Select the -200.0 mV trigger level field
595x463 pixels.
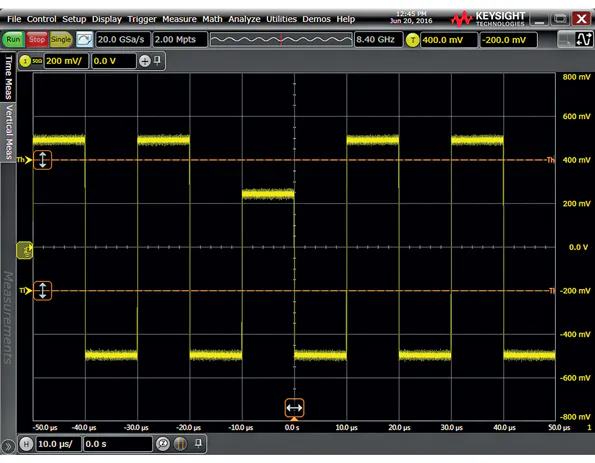click(x=508, y=40)
